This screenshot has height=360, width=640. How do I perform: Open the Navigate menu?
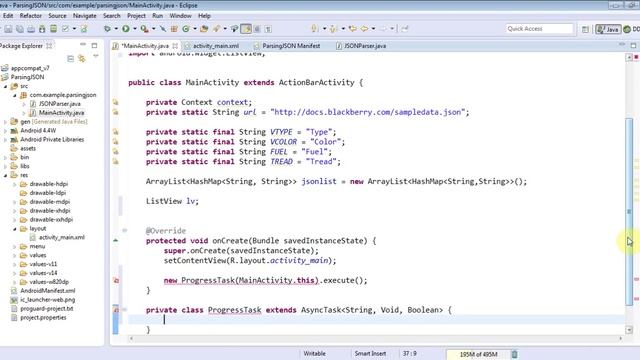point(84,16)
